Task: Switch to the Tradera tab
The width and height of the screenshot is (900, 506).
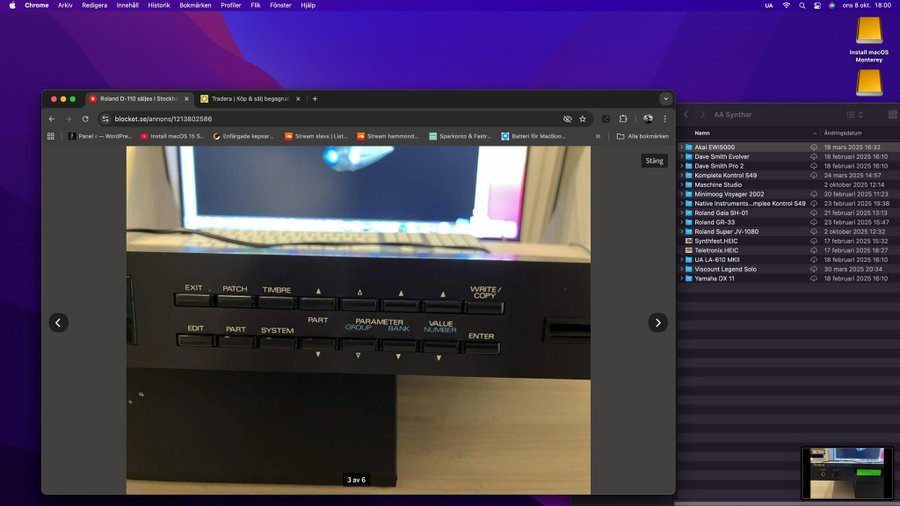Action: pos(248,99)
